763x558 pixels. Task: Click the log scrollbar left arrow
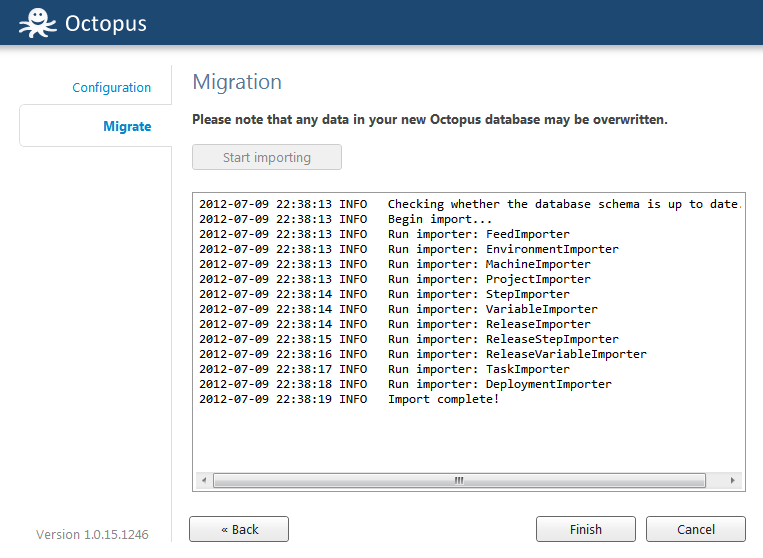coord(204,480)
